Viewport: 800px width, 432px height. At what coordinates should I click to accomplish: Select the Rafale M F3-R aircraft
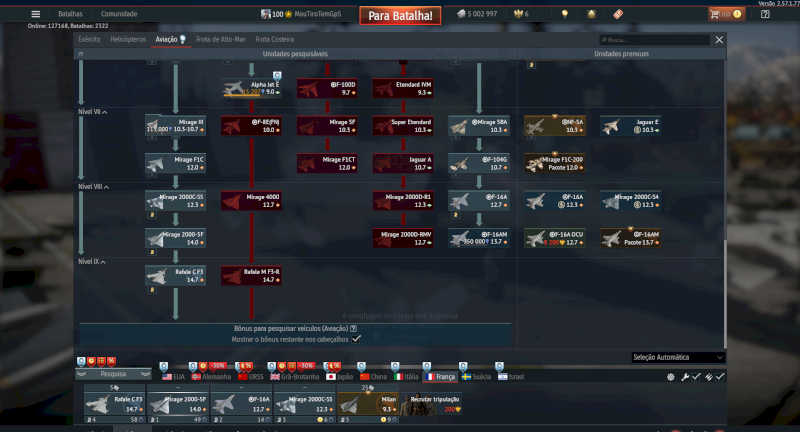pos(251,275)
